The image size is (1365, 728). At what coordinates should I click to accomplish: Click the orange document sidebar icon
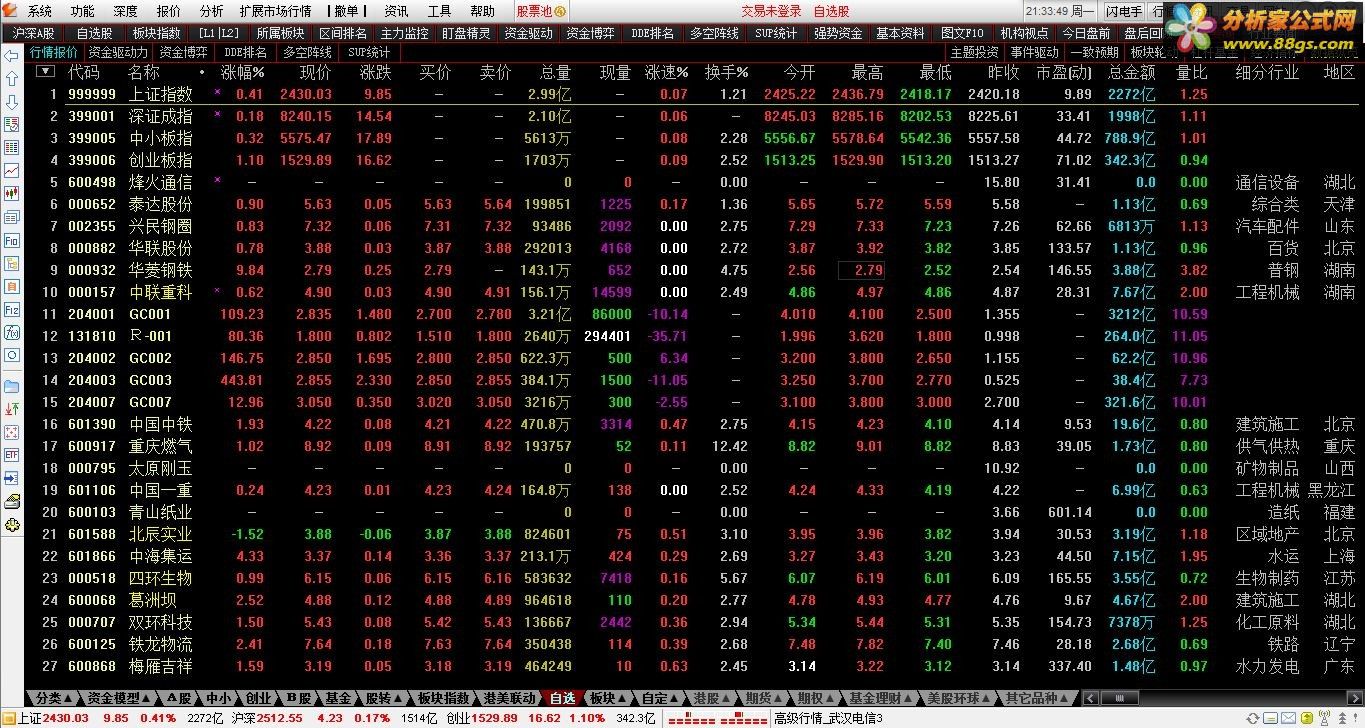pos(11,287)
